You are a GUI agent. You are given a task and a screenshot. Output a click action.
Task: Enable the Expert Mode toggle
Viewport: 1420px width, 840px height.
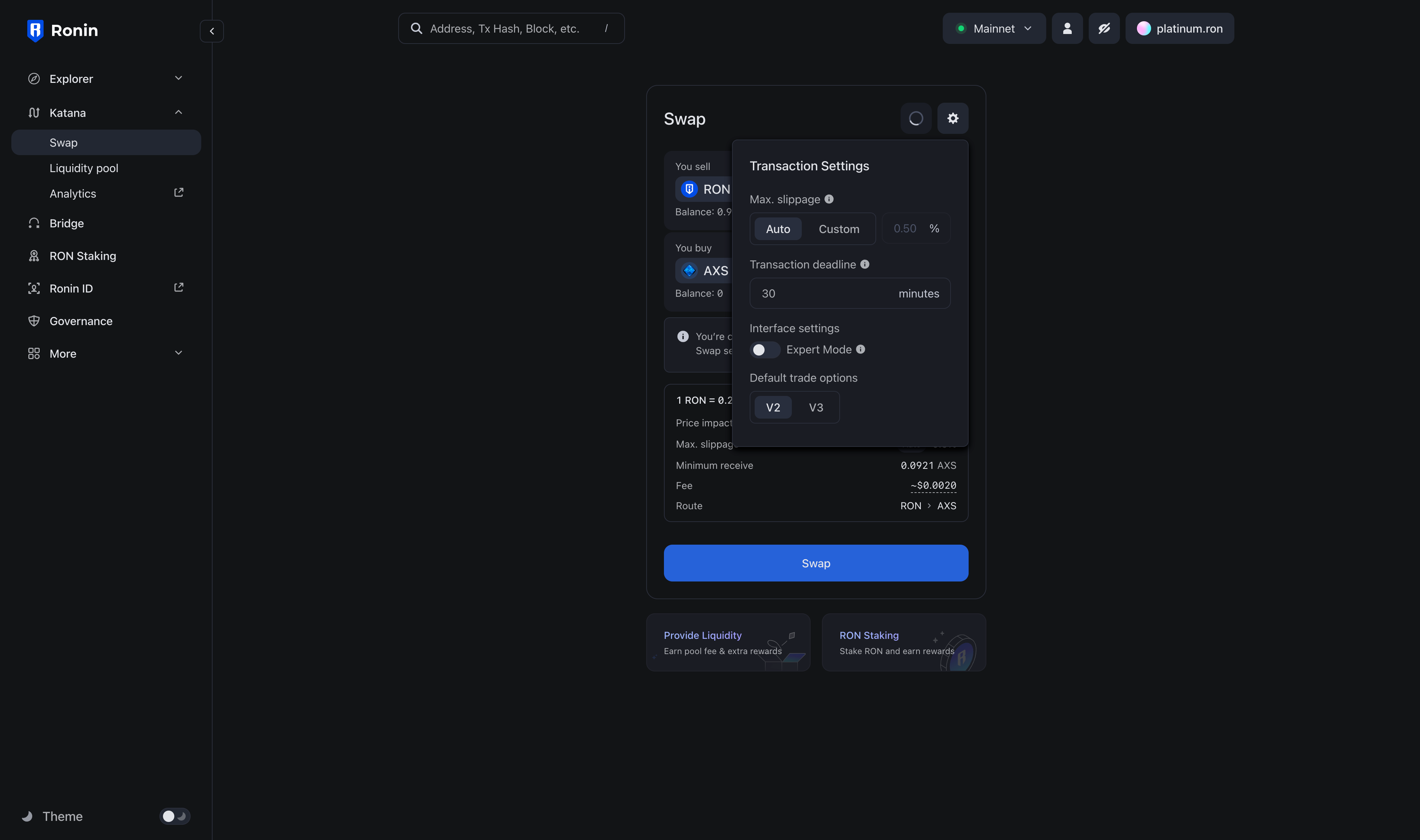pyautogui.click(x=765, y=350)
